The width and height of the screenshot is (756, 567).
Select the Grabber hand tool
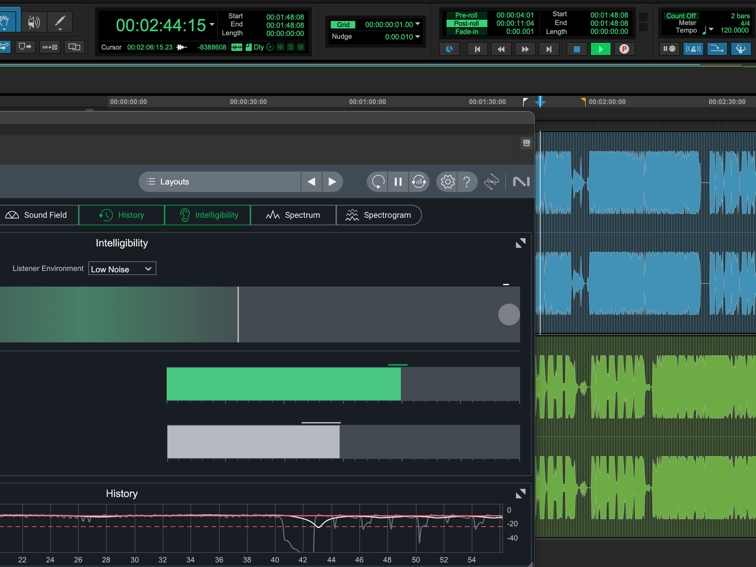point(7,21)
